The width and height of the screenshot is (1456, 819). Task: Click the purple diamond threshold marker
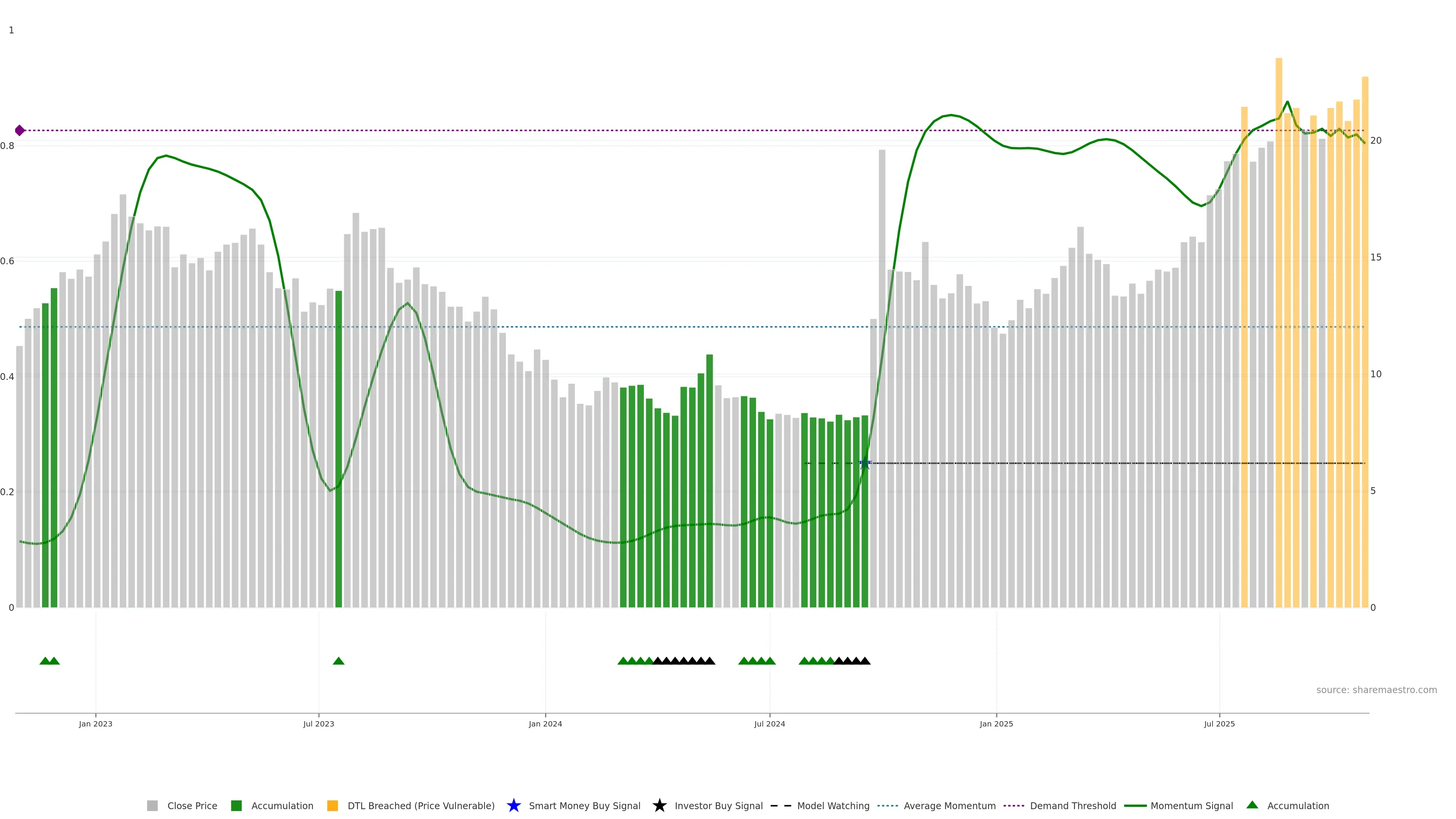[20, 130]
